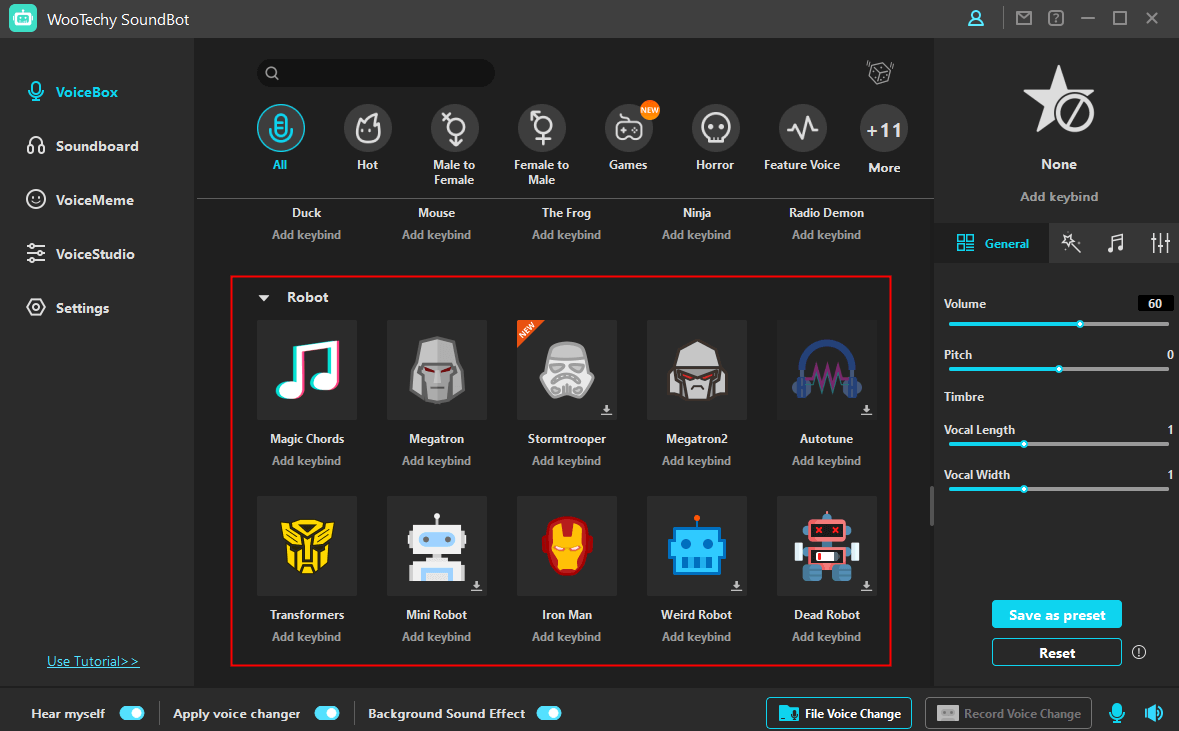This screenshot has height=731, width=1179.
Task: Download the Stormtrooper voice
Action: tap(606, 410)
